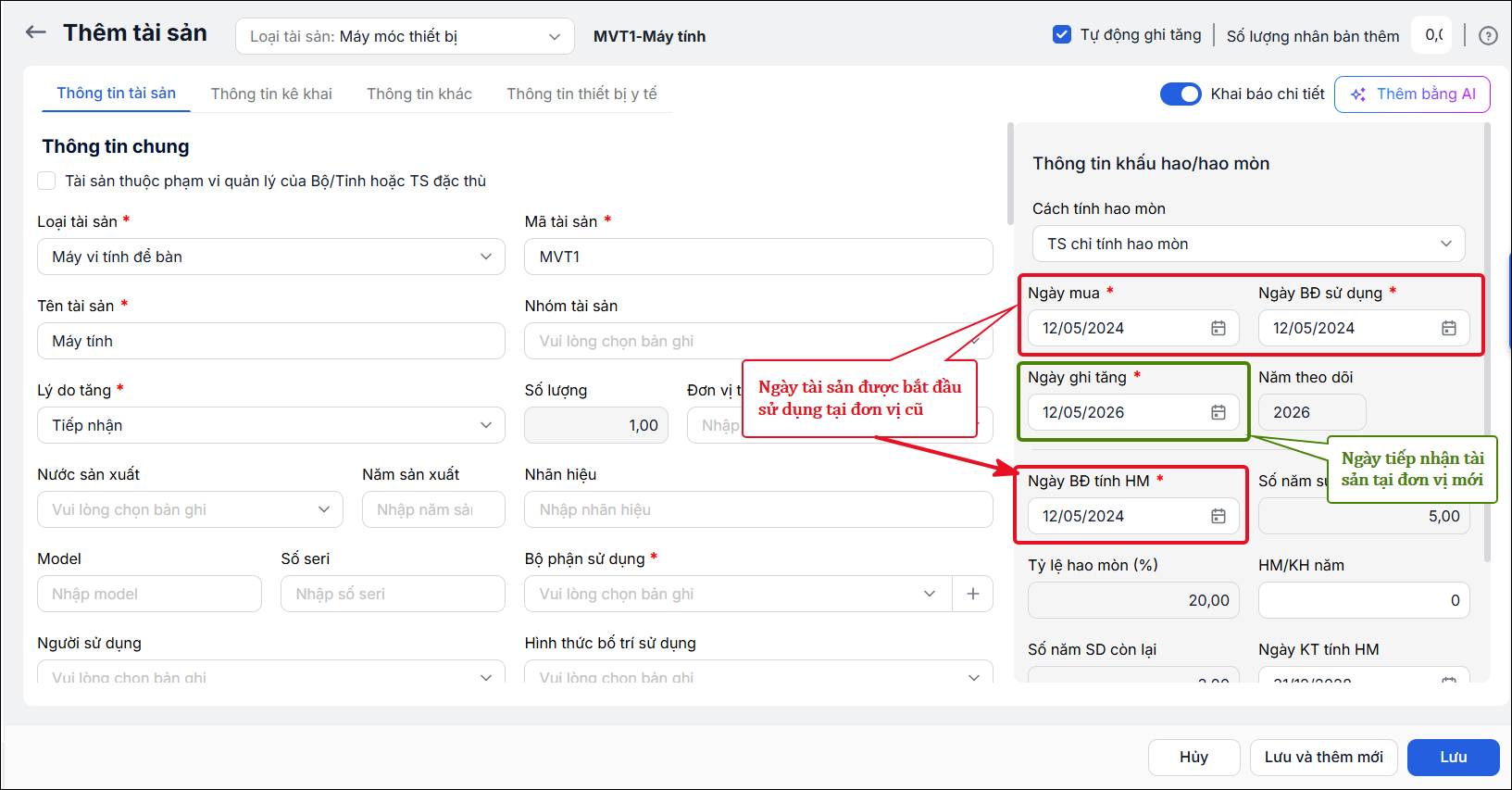Click vertical scrollbar of main form
This screenshot has width=1512, height=790.
(x=1010, y=173)
